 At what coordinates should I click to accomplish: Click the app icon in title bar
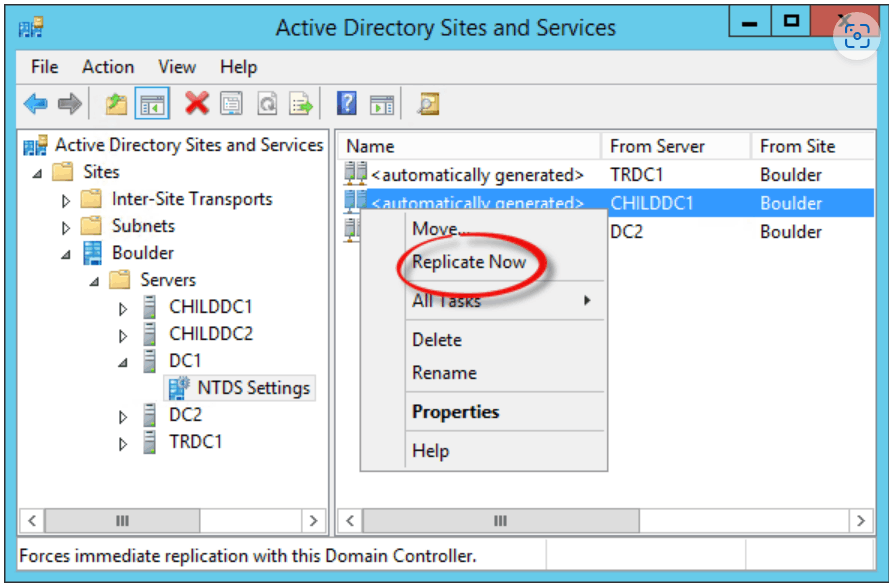click(31, 27)
